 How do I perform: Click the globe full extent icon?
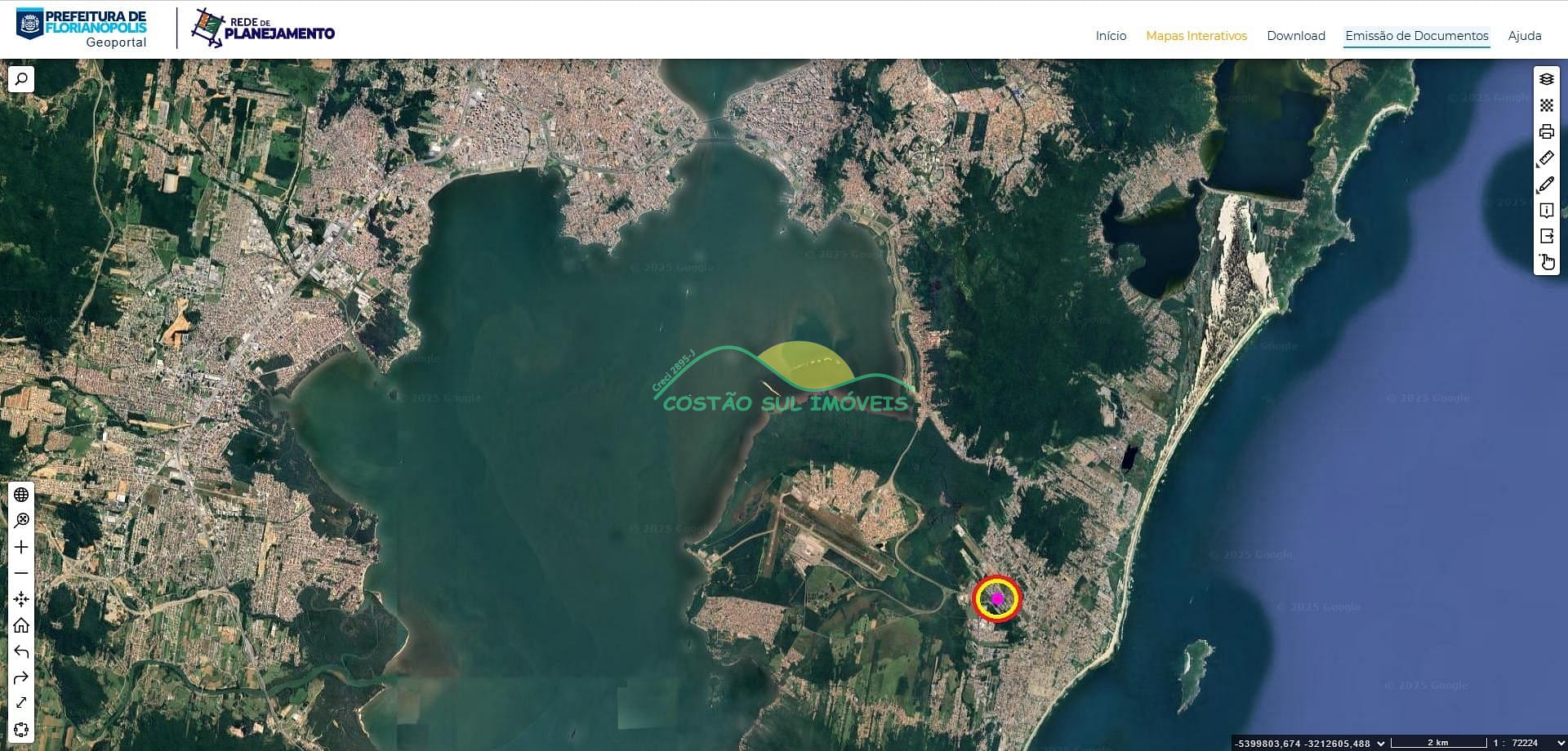(21, 495)
